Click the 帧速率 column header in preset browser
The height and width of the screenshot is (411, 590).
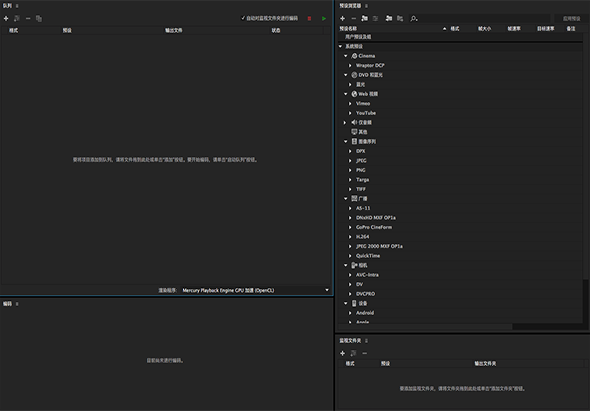pos(514,29)
